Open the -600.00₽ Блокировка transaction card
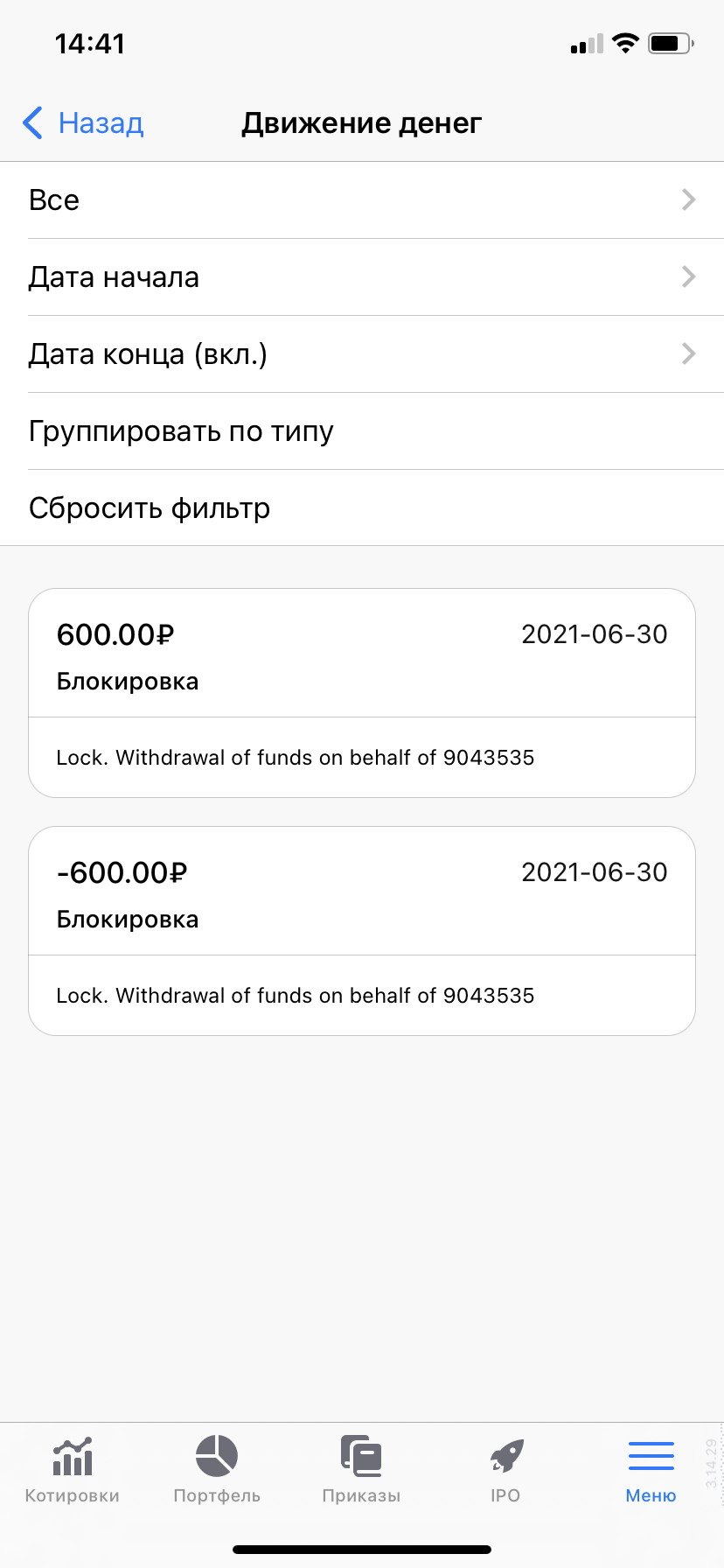The width and height of the screenshot is (724, 1568). pyautogui.click(x=362, y=931)
